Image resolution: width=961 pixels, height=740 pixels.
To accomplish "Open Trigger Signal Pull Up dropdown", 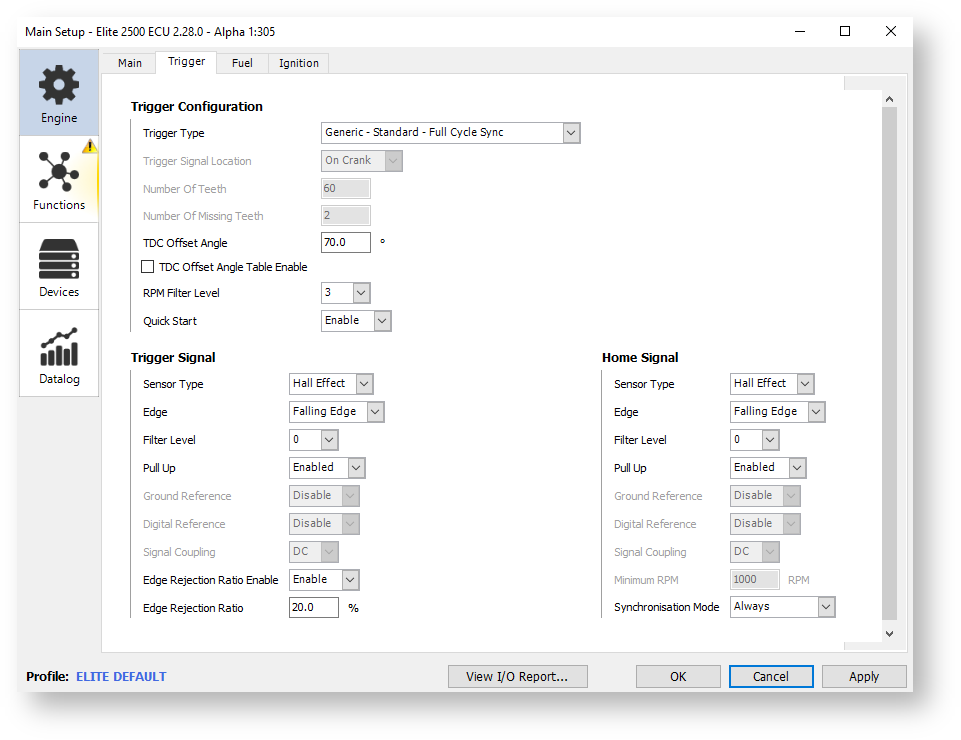I will (327, 468).
